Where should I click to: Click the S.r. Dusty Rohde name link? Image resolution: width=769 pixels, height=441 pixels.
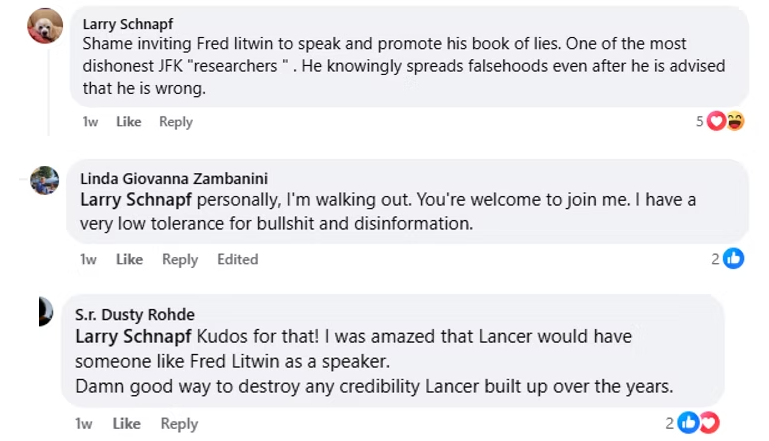135,315
